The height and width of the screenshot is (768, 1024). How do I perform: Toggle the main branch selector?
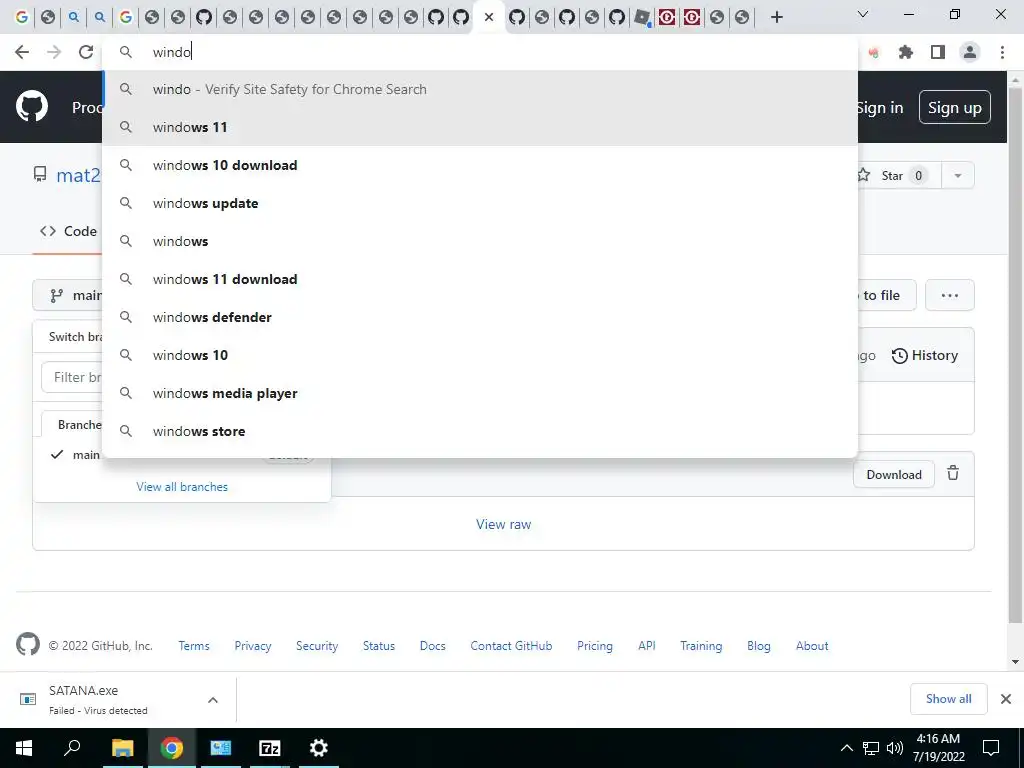68,296
